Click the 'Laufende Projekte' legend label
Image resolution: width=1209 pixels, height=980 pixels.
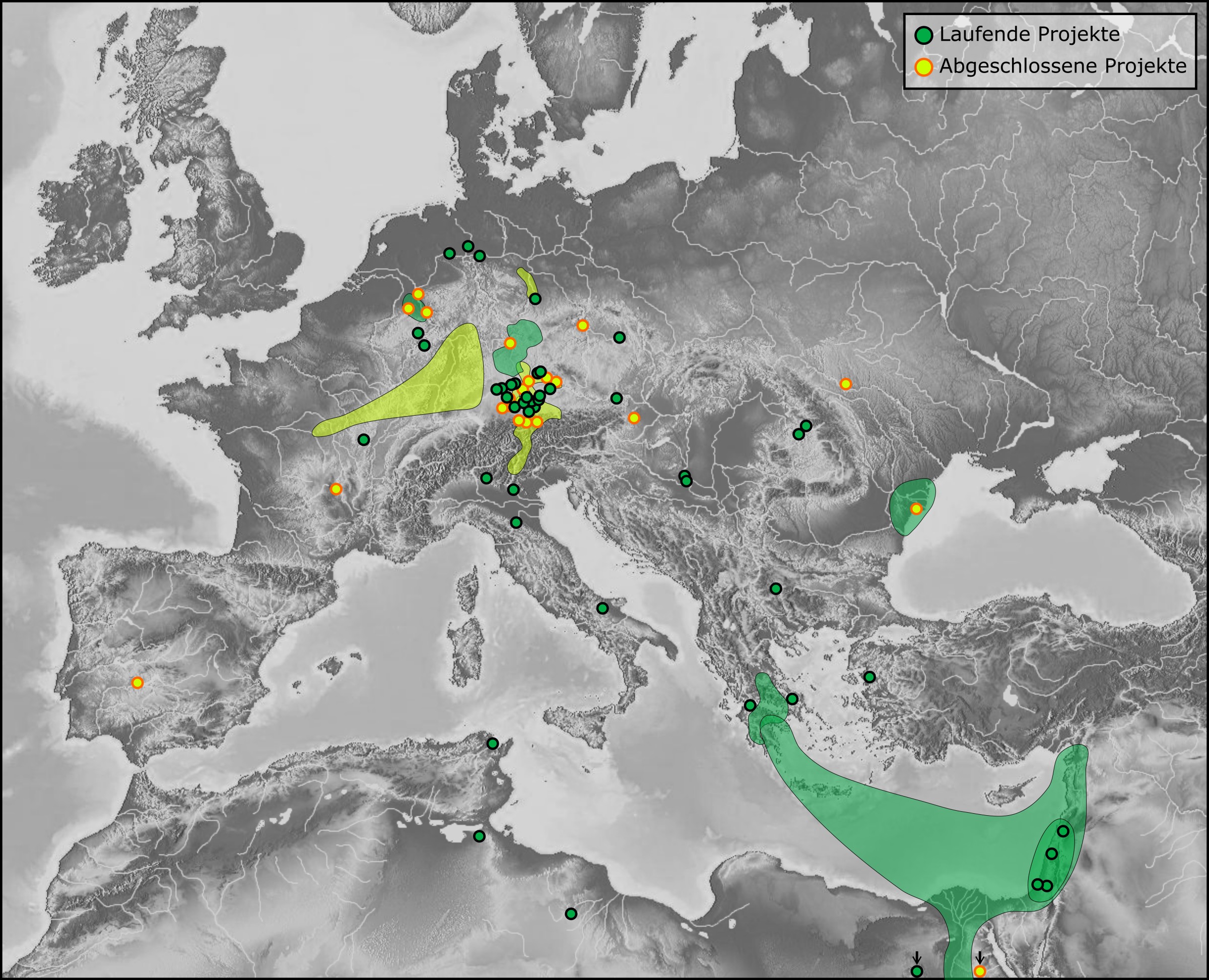tap(1030, 34)
